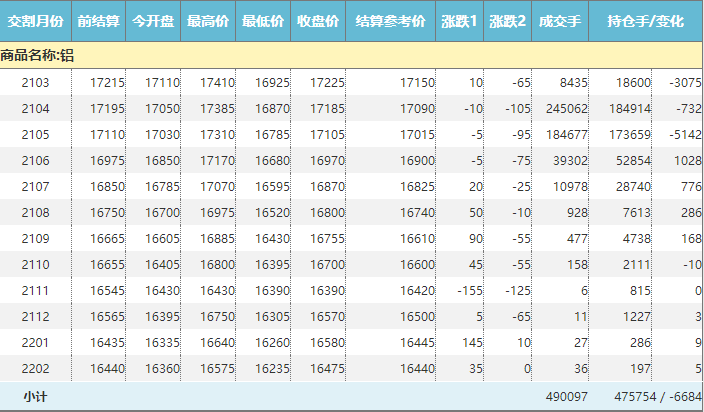Screen dimensions: 704x412
Task: Click the 收盘价 column header
Action: pyautogui.click(x=319, y=21)
